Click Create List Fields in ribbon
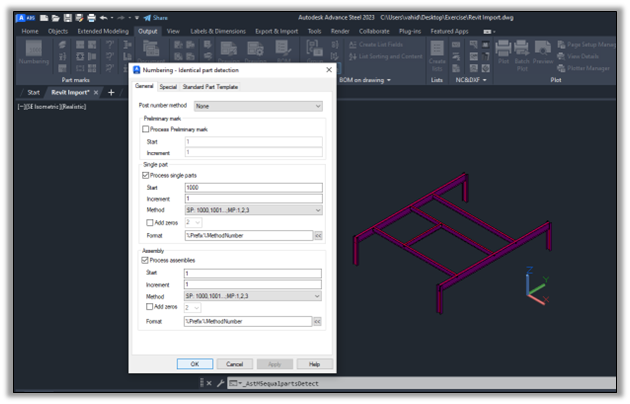This screenshot has height=404, width=630. click(376, 45)
